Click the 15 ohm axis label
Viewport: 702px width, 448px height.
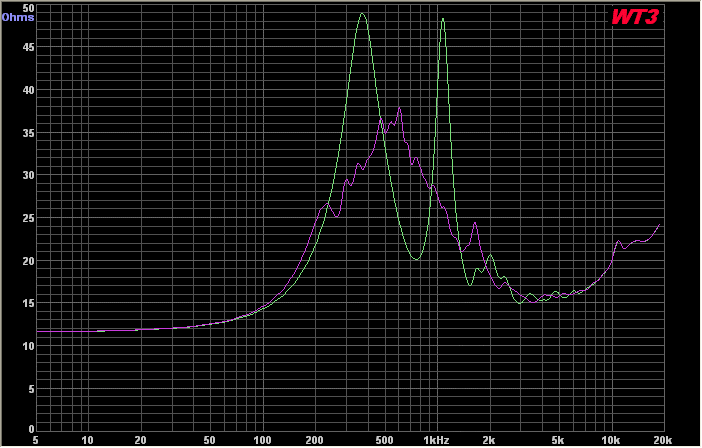point(28,303)
